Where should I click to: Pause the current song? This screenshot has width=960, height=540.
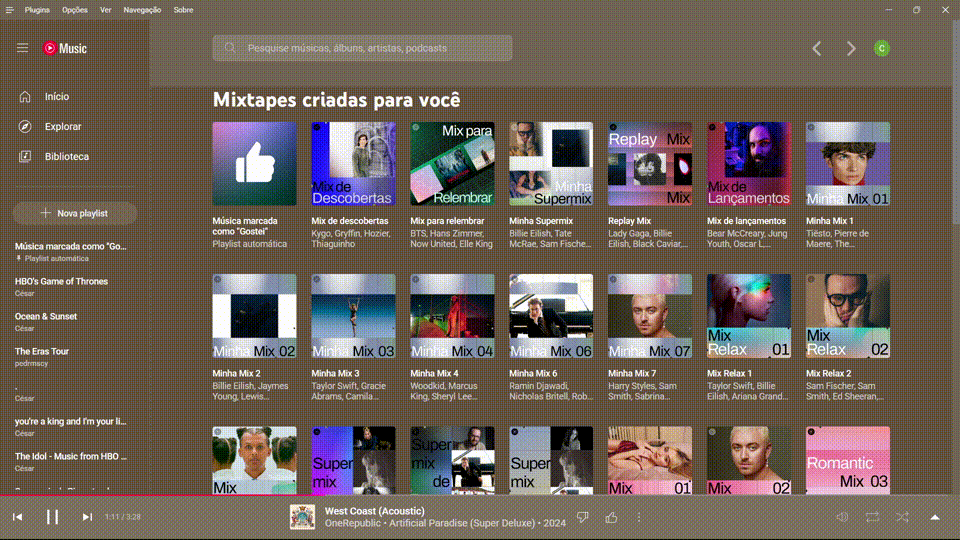click(53, 517)
